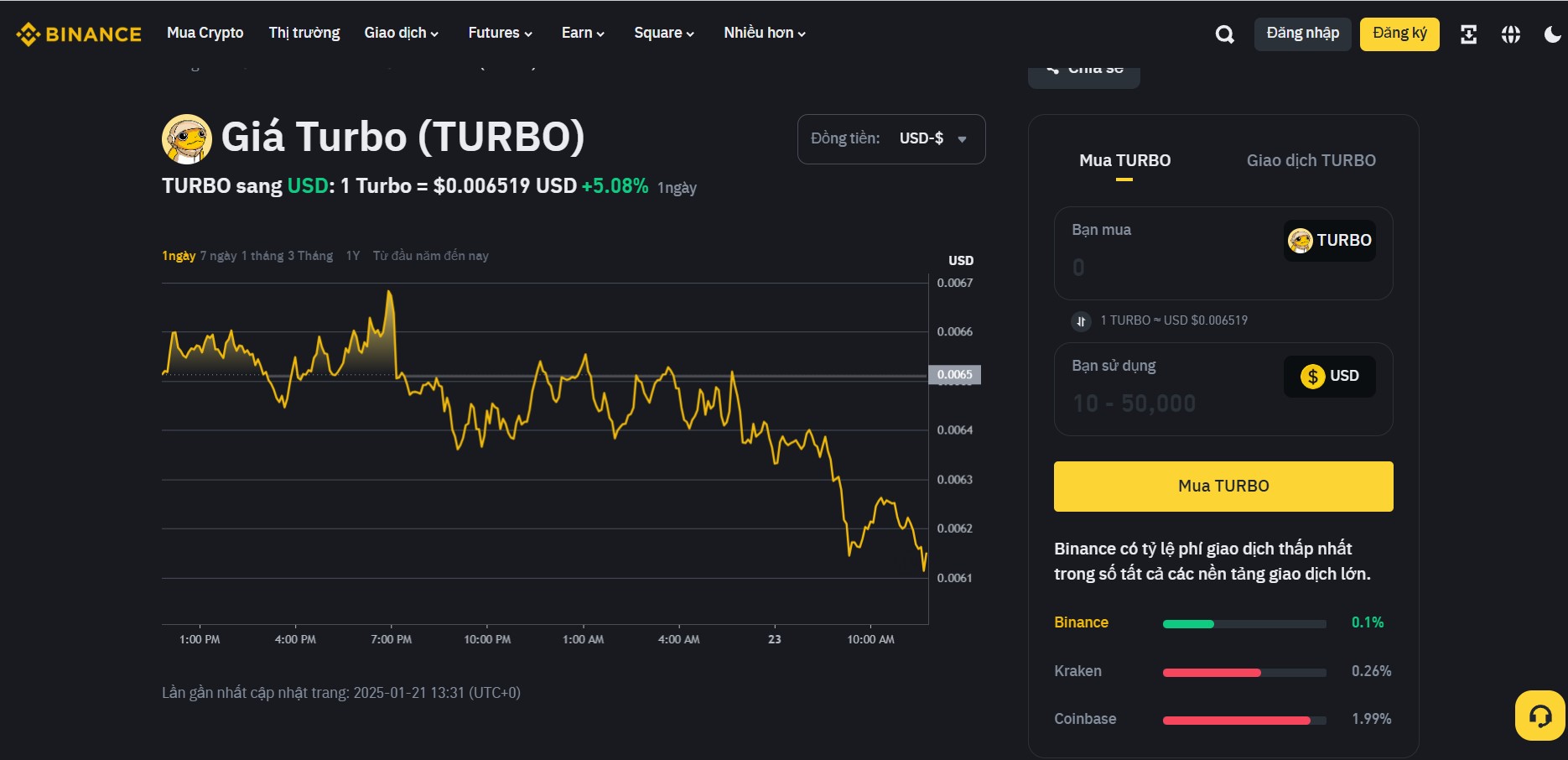Select the 3 Tháng chart range

tap(310, 256)
